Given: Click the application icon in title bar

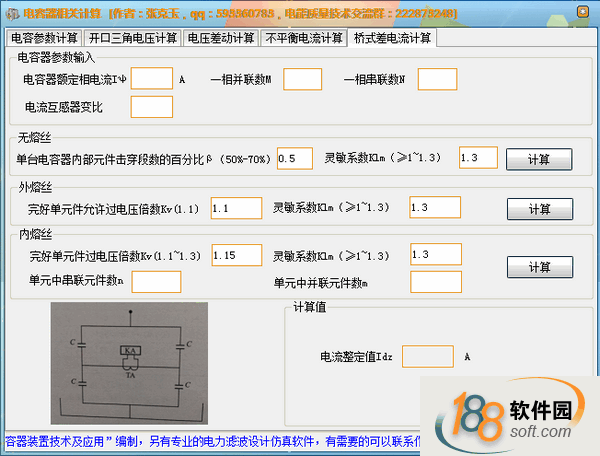Looking at the screenshot, I should pos(12,14).
